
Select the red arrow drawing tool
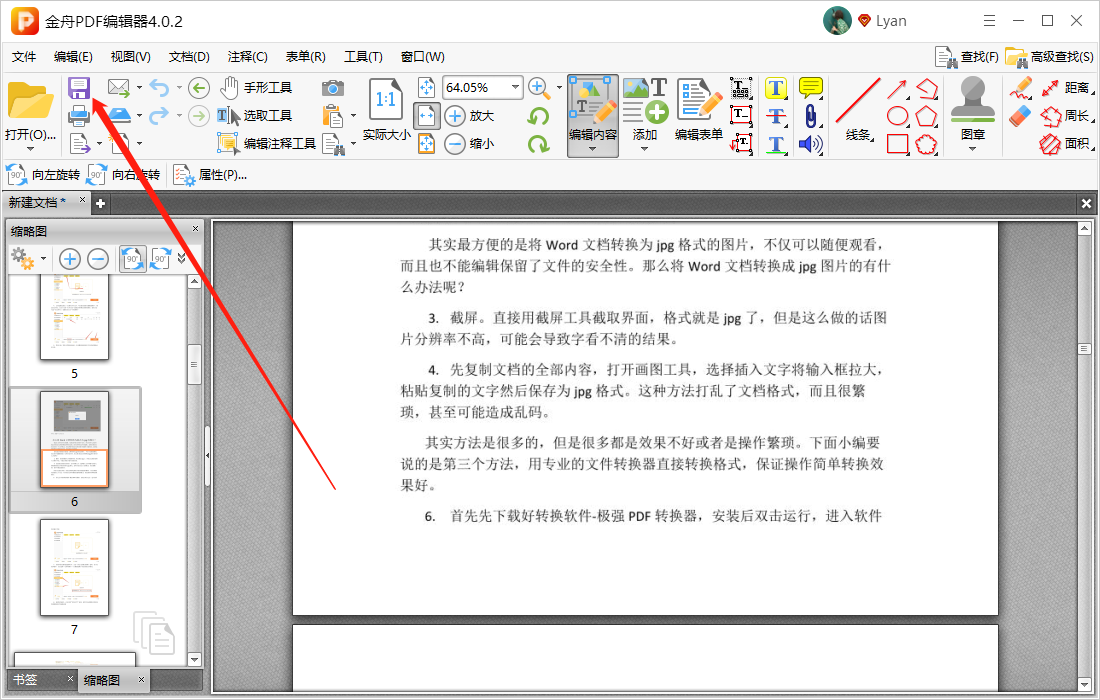897,88
